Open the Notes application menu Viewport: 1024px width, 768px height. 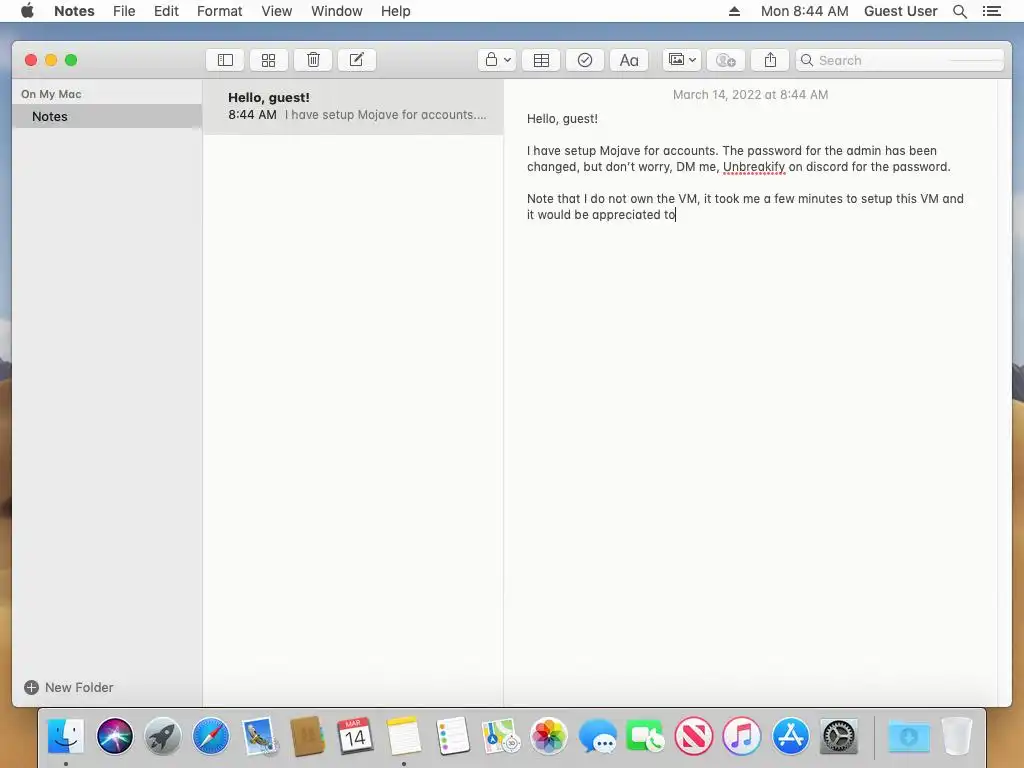click(74, 11)
